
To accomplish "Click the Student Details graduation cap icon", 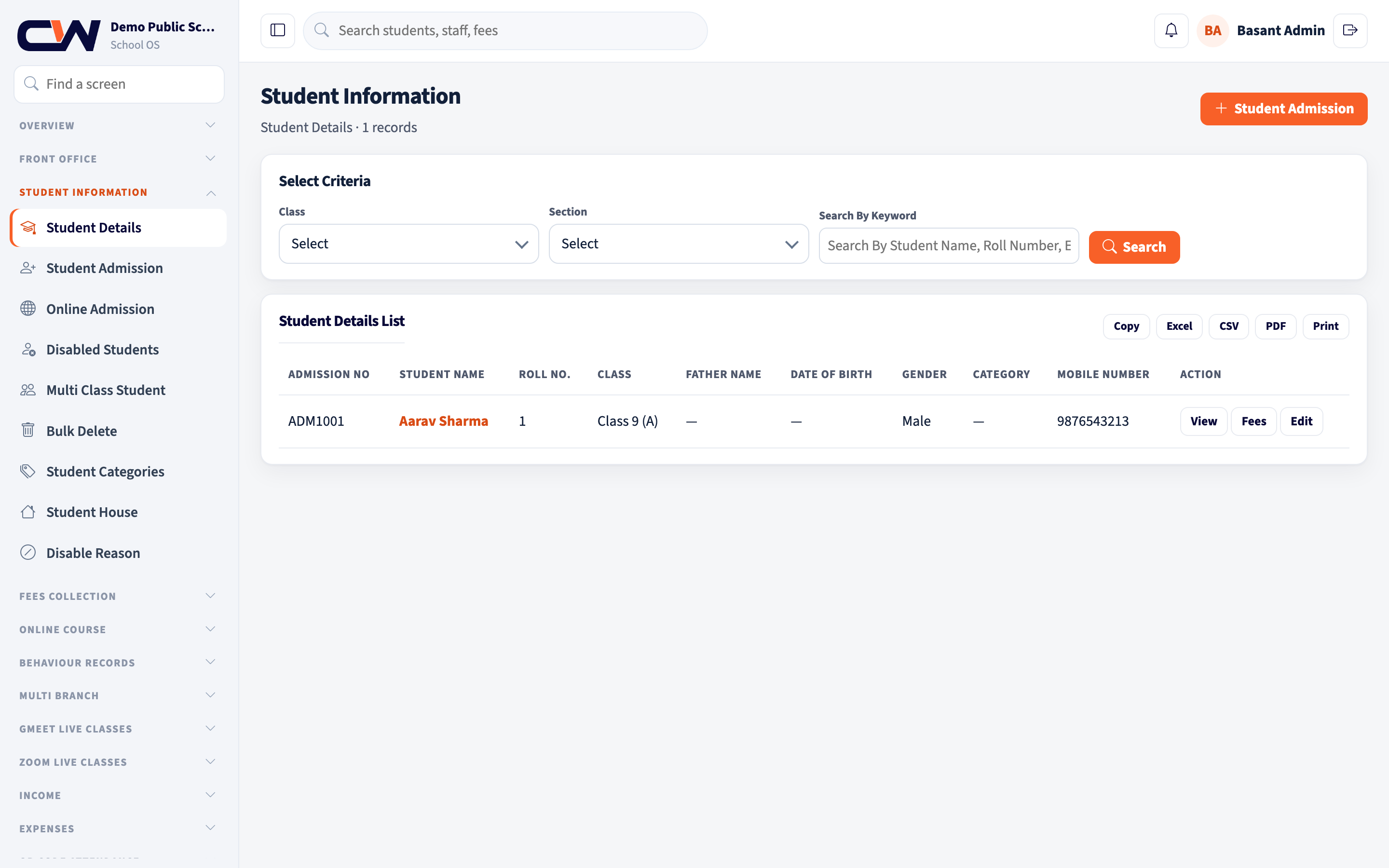I will (x=28, y=228).
